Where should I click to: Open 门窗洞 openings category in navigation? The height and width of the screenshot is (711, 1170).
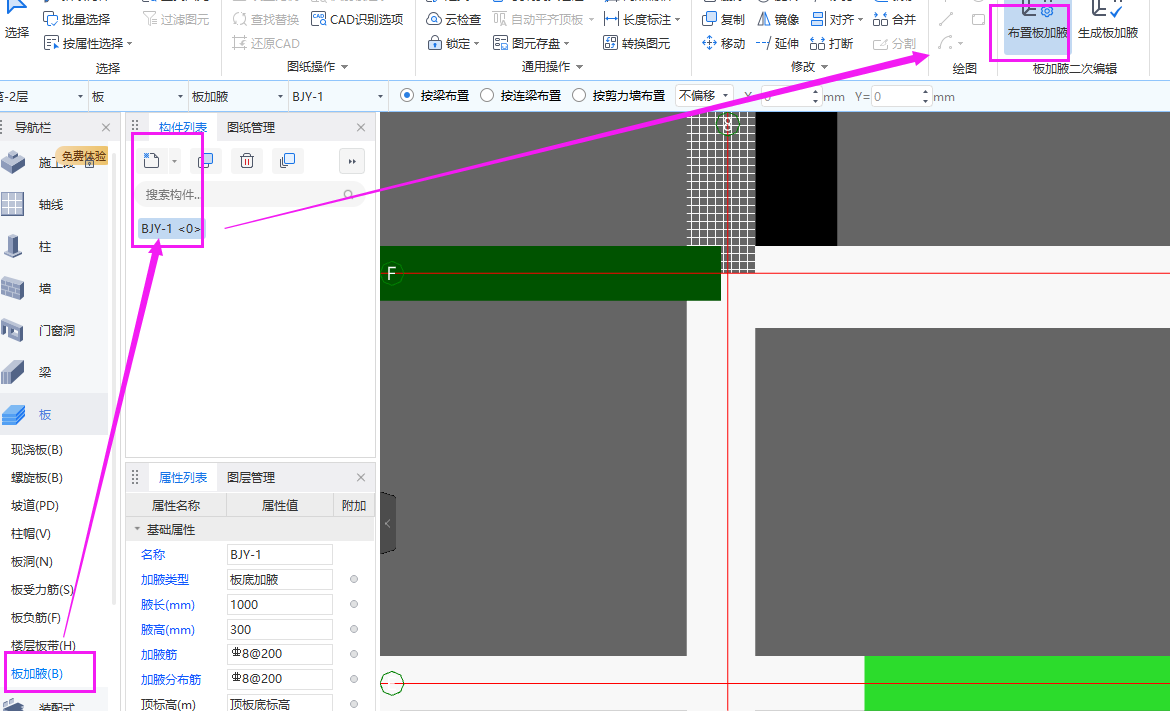tap(54, 330)
